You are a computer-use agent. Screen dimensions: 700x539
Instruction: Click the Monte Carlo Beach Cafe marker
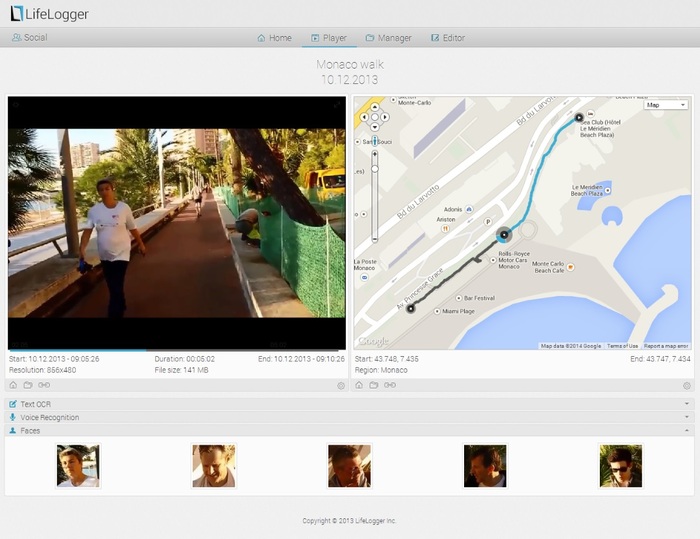click(x=570, y=267)
